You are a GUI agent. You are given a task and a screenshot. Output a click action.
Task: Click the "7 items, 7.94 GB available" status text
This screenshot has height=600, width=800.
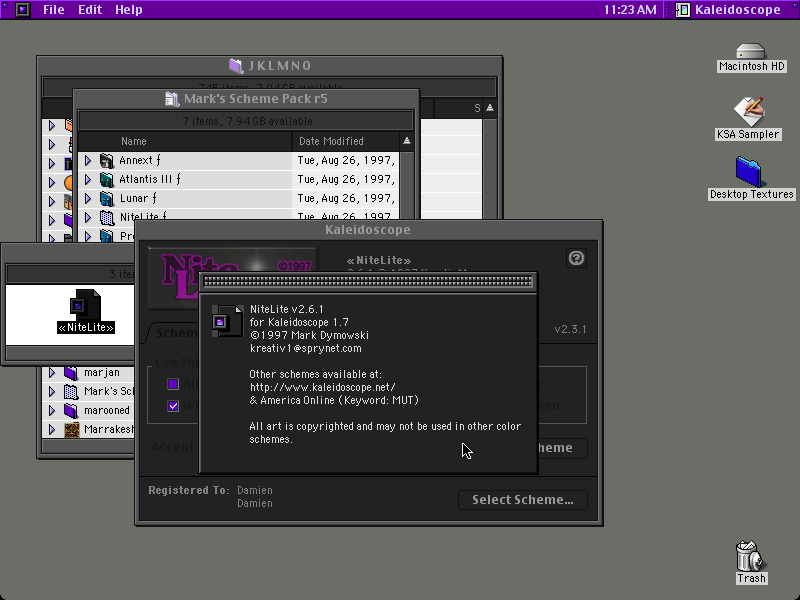pos(247,121)
